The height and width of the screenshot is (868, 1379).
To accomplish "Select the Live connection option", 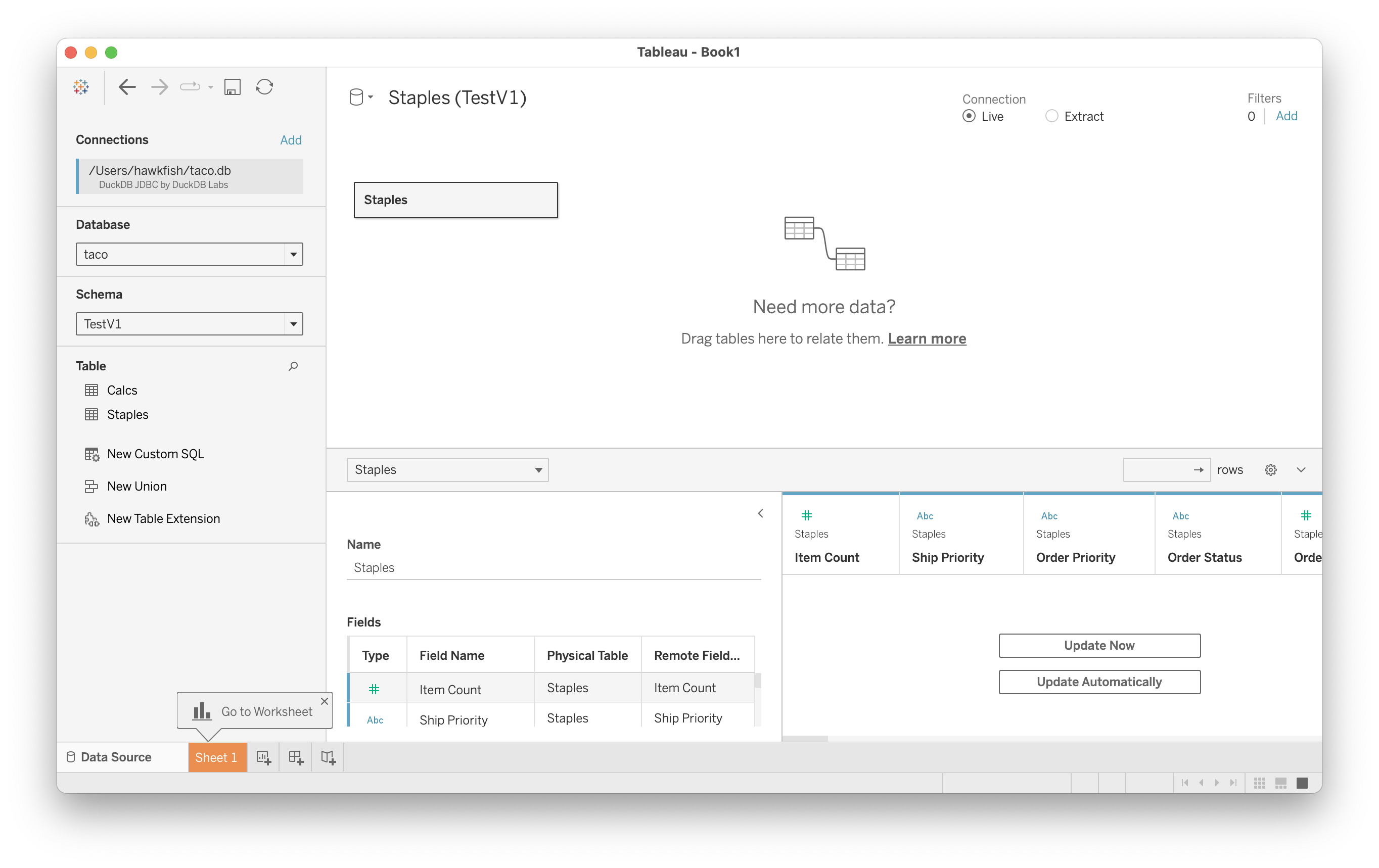I will [x=969, y=116].
